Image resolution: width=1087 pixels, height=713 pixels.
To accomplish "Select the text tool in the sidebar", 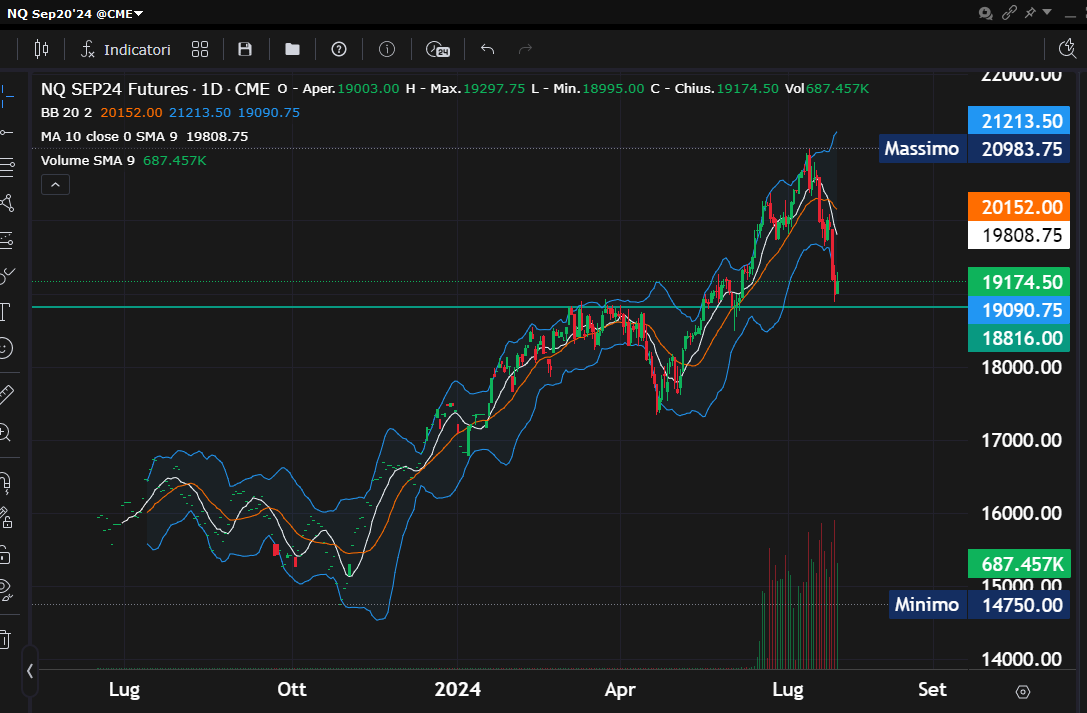I will pos(7,311).
